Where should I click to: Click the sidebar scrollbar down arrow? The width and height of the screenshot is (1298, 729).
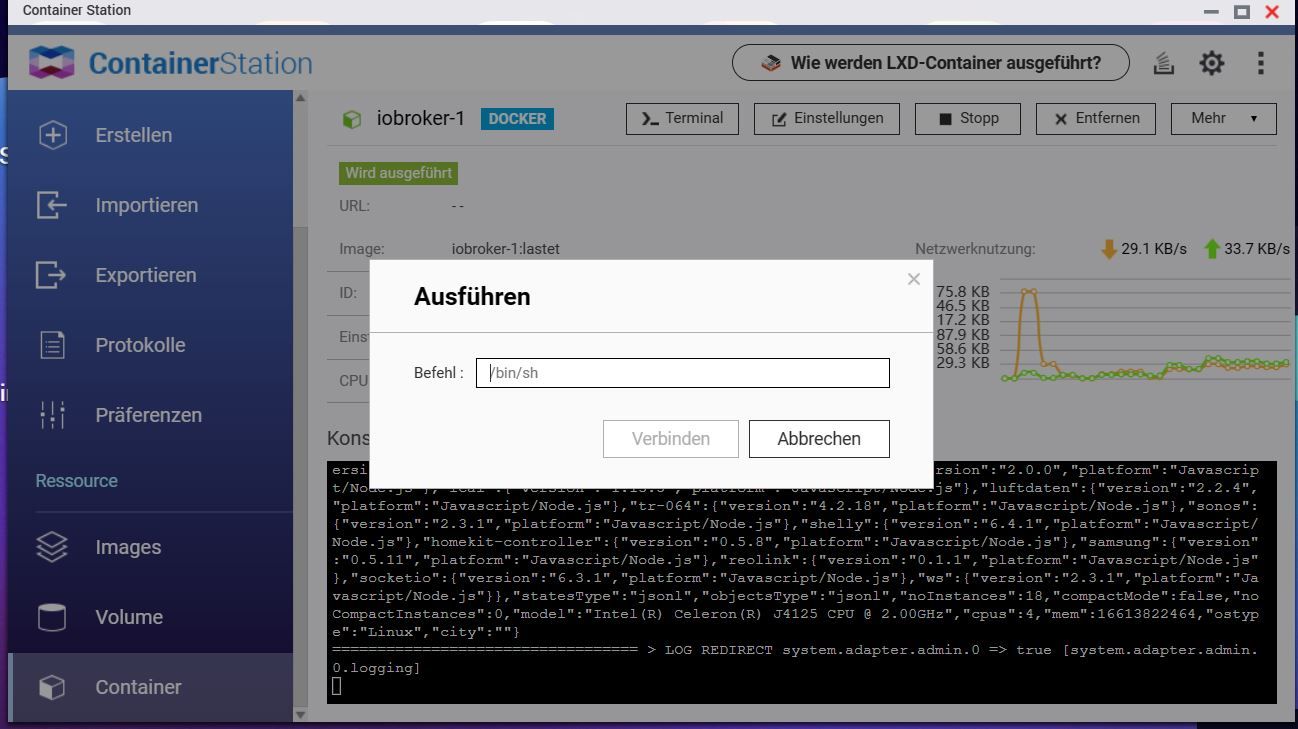[x=301, y=714]
